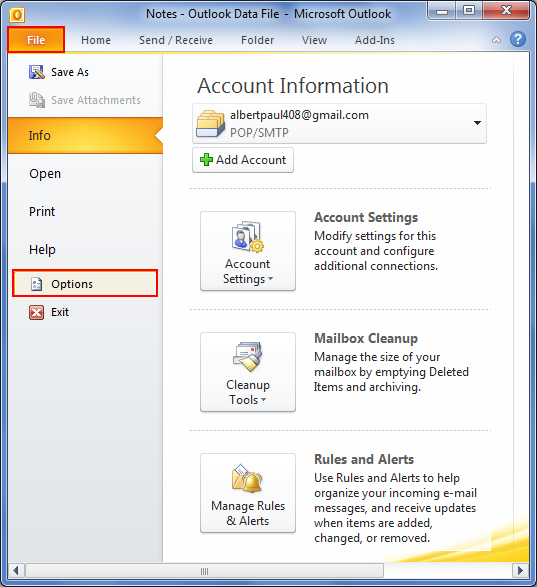Click the horizontal scrollbar thumb

pyautogui.click(x=204, y=571)
